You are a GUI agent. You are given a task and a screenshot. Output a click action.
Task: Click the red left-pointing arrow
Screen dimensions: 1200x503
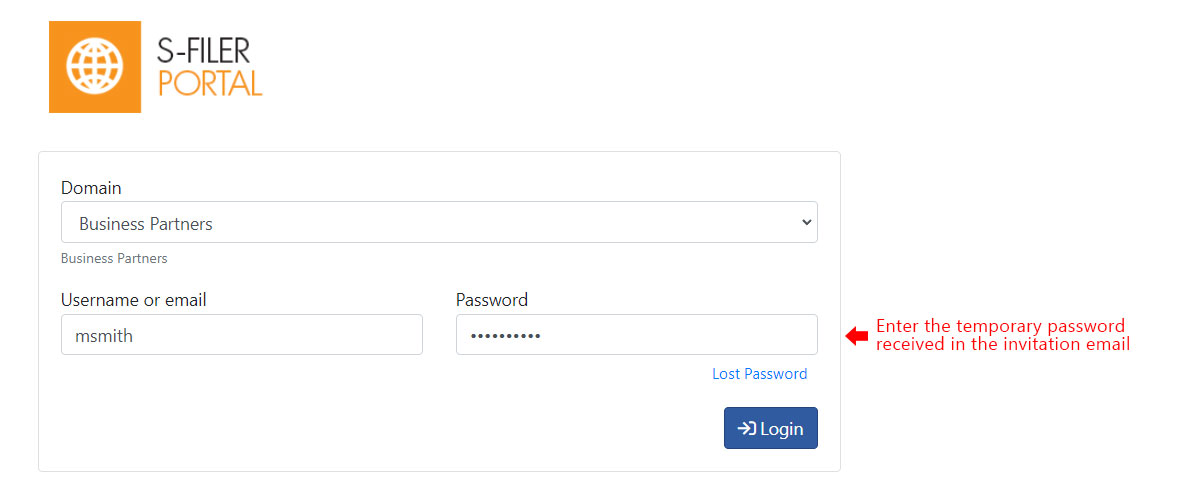pyautogui.click(x=857, y=336)
